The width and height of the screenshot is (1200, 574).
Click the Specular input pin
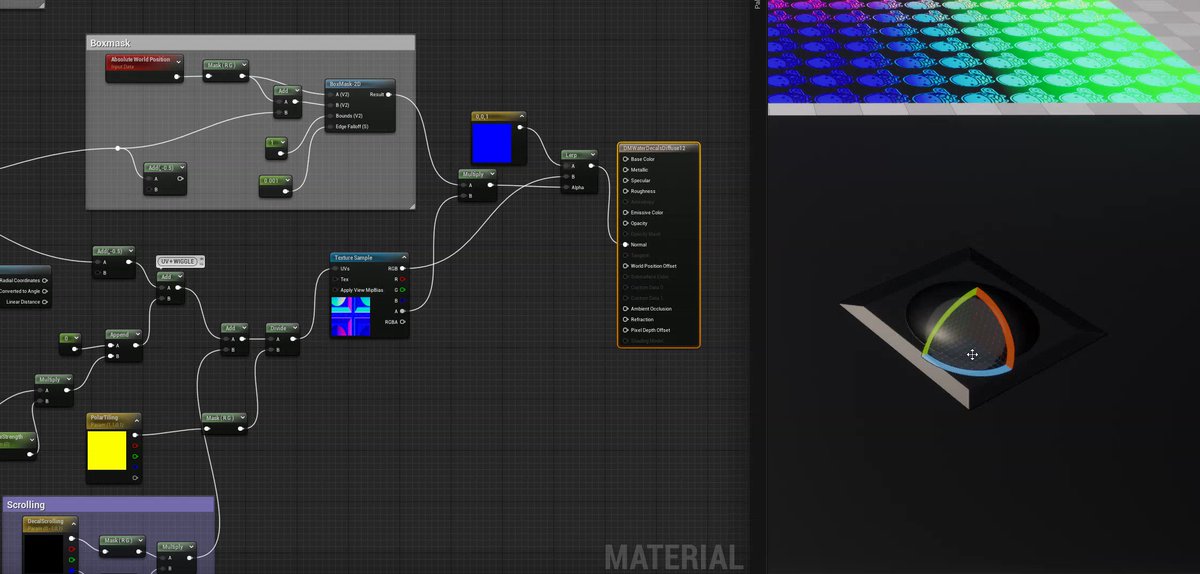(x=626, y=180)
